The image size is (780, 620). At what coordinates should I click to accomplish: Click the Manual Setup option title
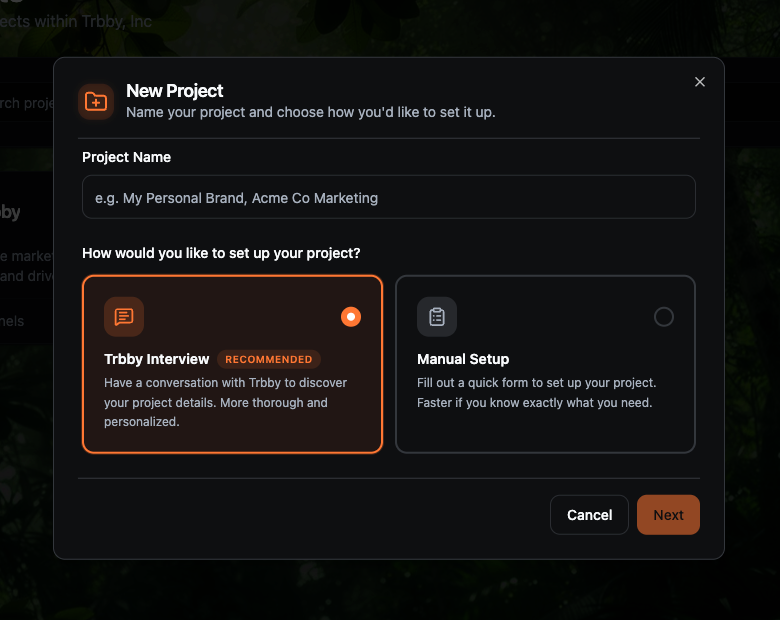(463, 359)
